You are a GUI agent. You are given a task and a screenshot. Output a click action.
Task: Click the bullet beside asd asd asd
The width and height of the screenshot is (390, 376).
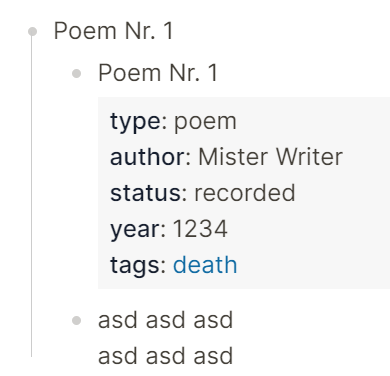tap(77, 320)
